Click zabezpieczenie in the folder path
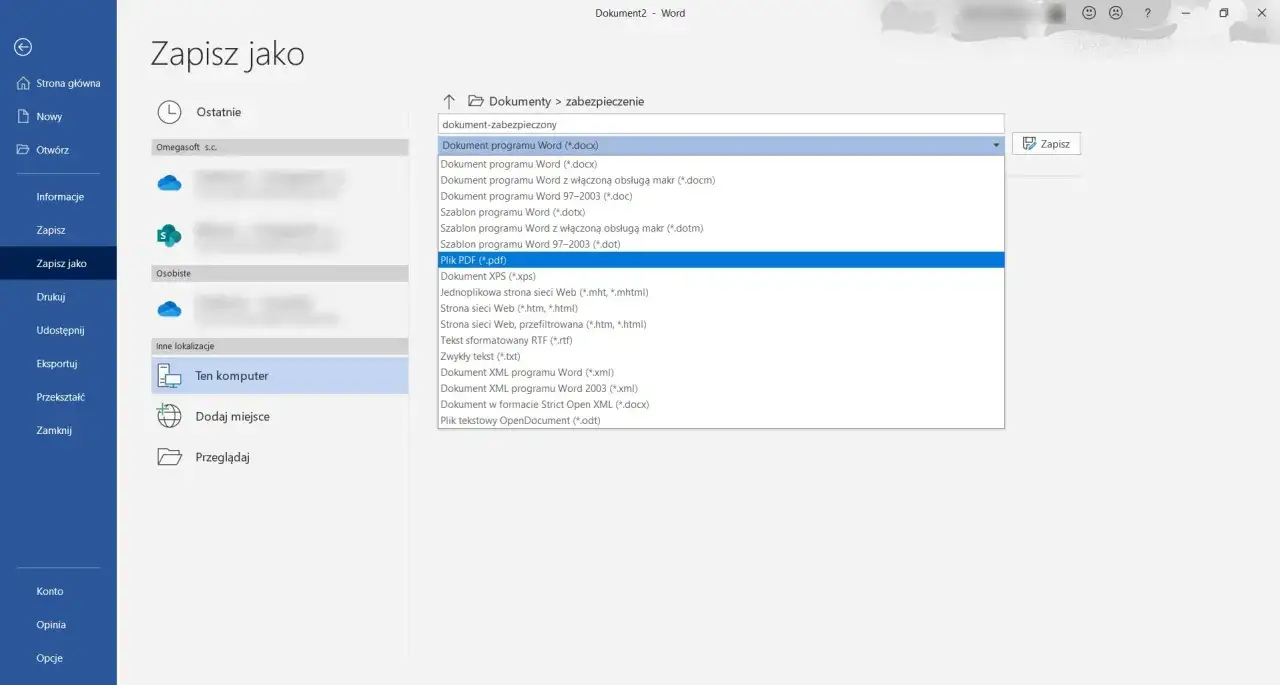 [x=605, y=101]
